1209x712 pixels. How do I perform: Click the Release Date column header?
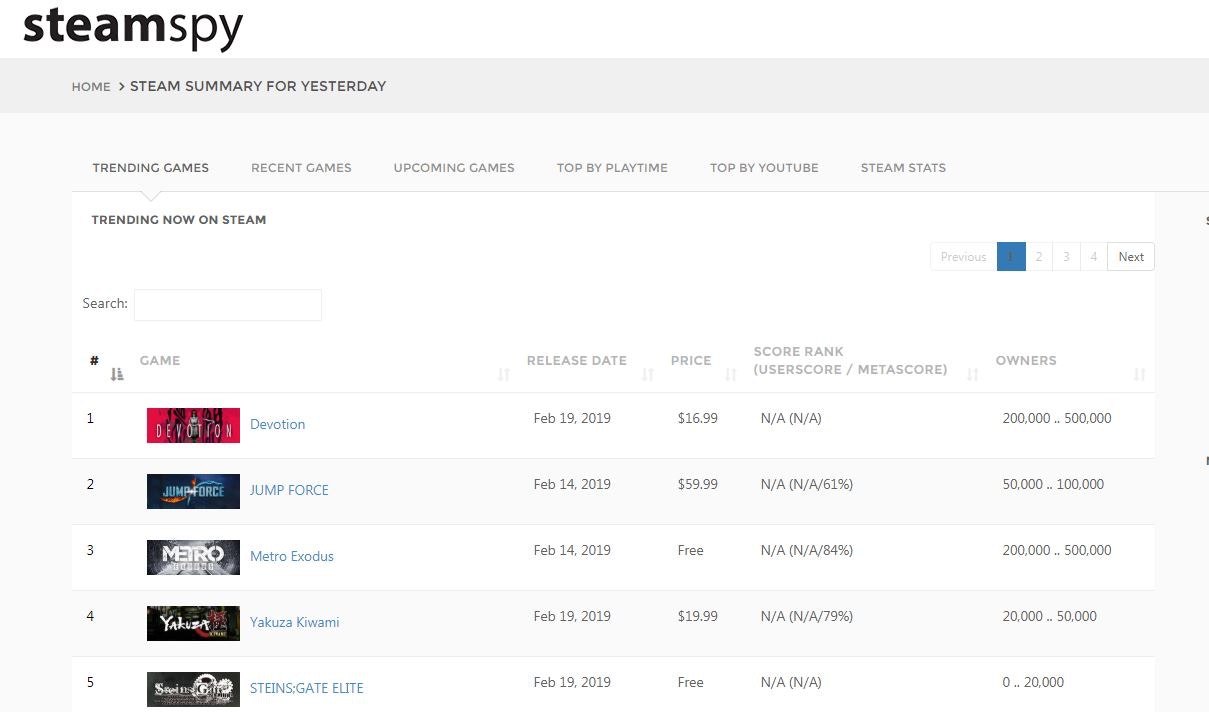click(577, 361)
